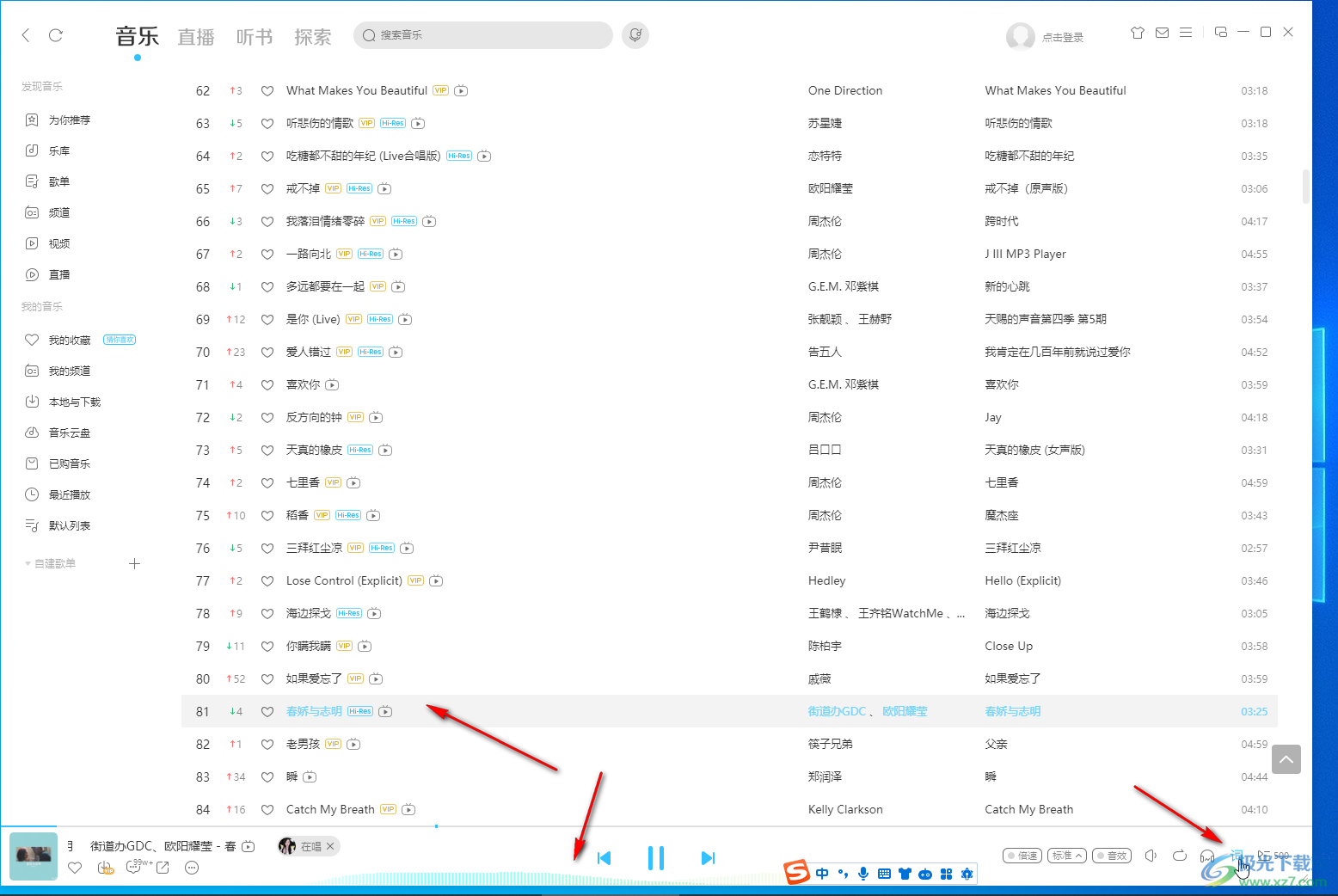1338x896 pixels.
Task: Open 频道 in the sidebar
Action: click(58, 212)
